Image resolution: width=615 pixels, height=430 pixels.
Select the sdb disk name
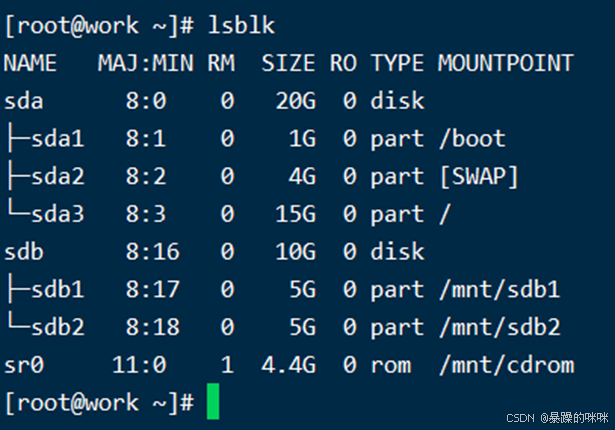click(x=24, y=252)
